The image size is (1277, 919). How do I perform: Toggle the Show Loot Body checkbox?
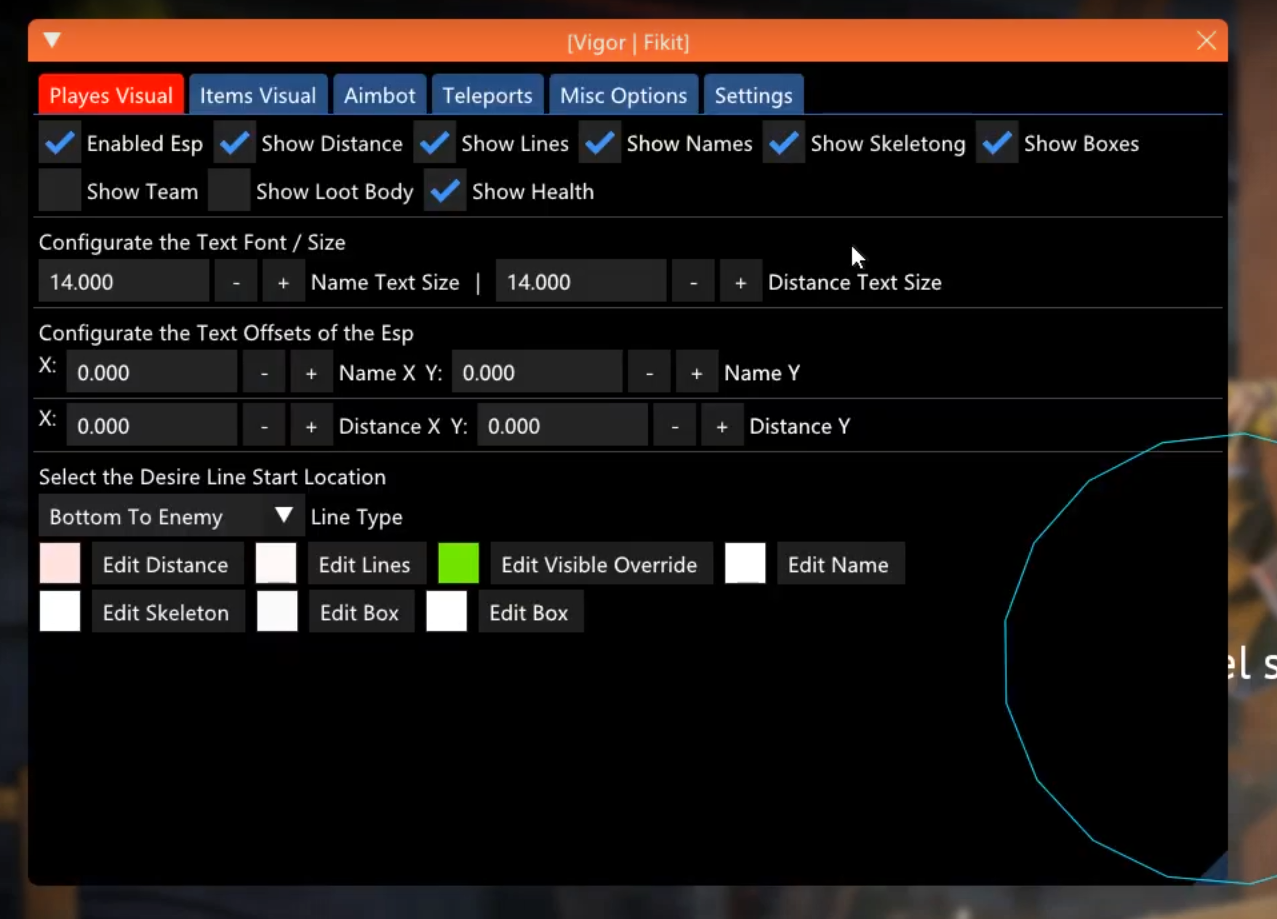click(x=229, y=192)
